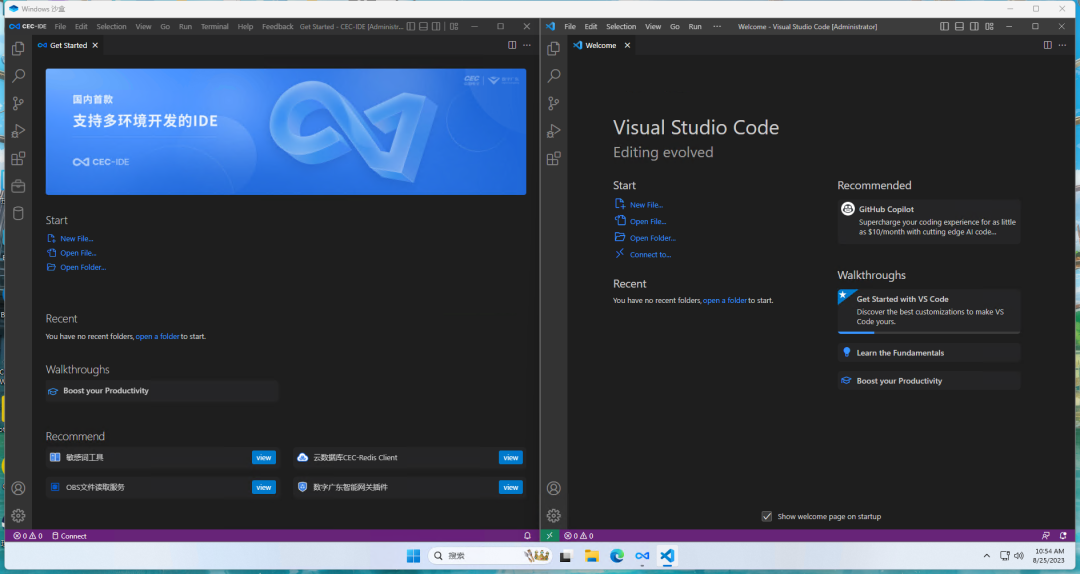Toggle panel in VS Code title bar

pyautogui.click(x=959, y=26)
